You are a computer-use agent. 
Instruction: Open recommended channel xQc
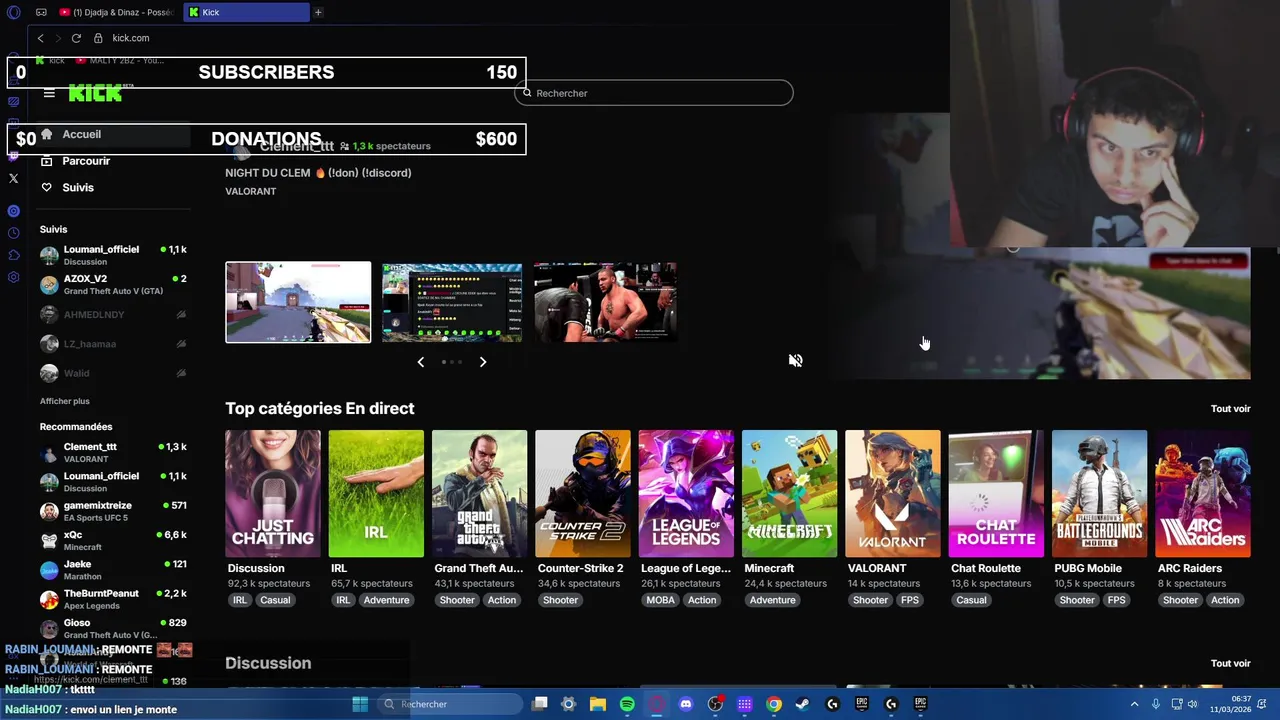(113, 540)
